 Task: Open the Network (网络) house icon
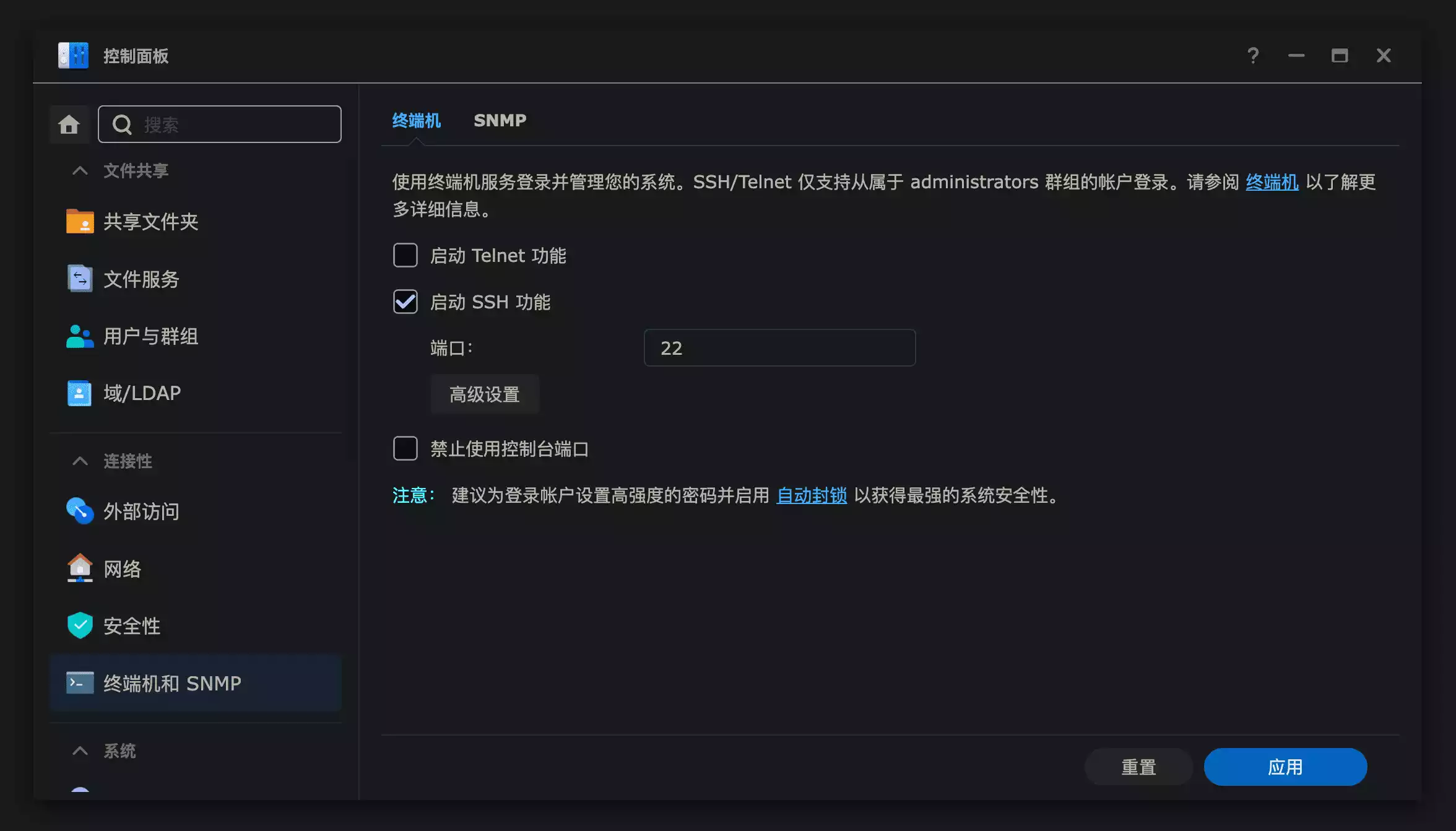point(80,568)
